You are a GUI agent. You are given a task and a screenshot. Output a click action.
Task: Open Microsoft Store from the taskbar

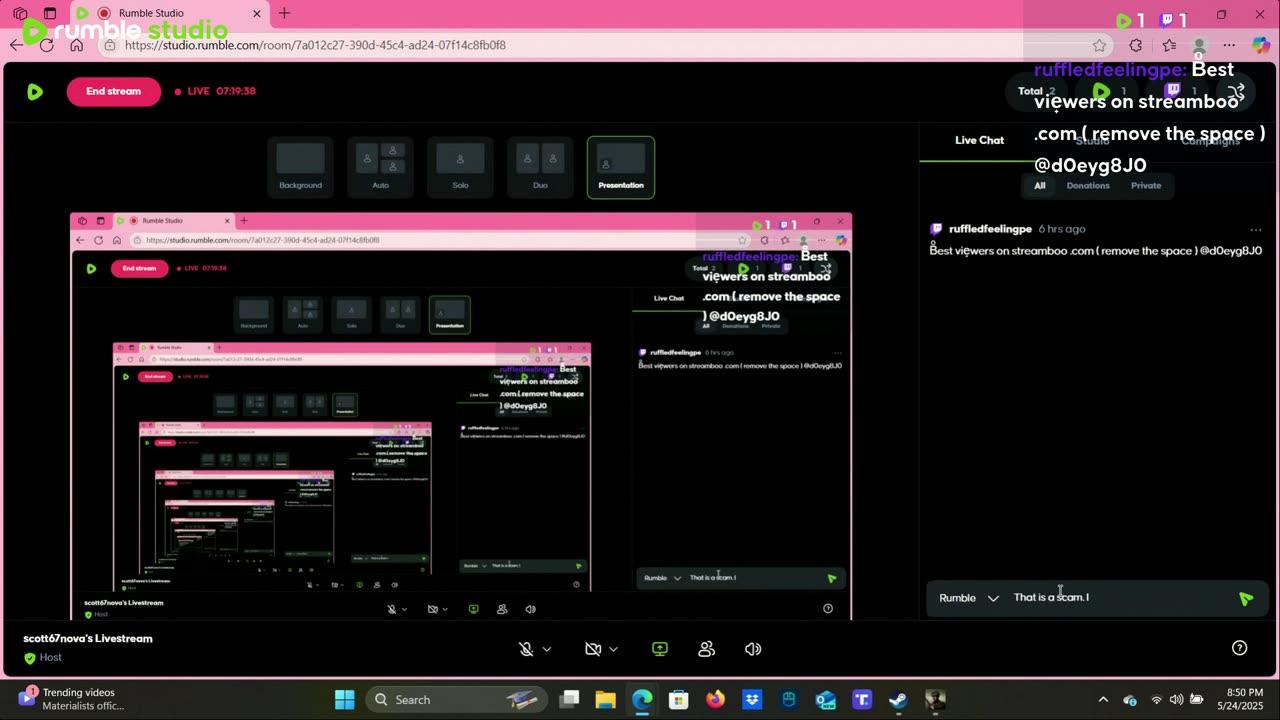(679, 699)
